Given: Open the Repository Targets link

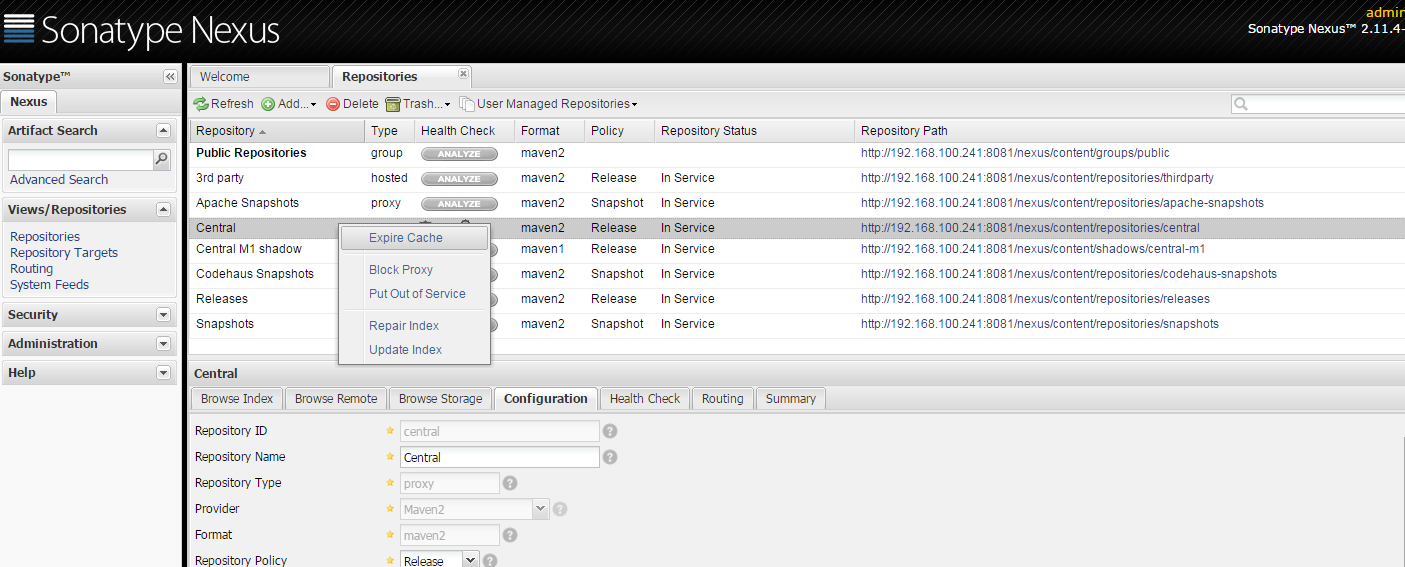Looking at the screenshot, I should (x=64, y=253).
